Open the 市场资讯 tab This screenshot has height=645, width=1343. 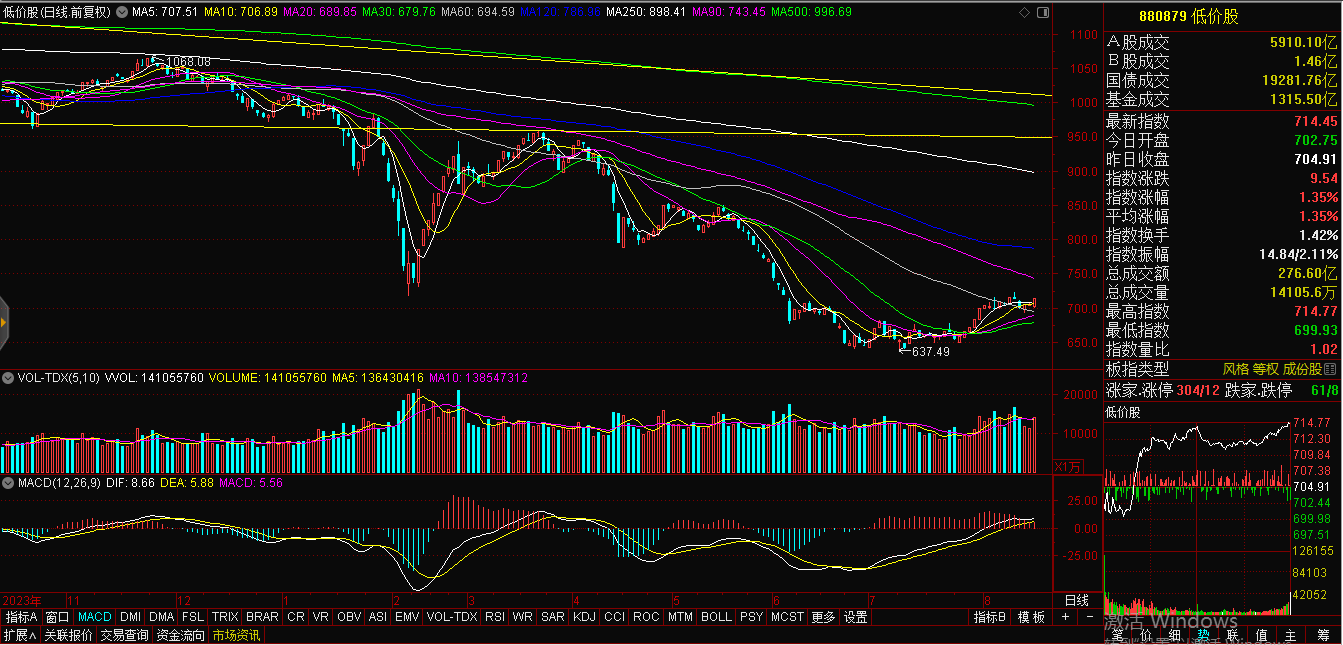[235, 635]
